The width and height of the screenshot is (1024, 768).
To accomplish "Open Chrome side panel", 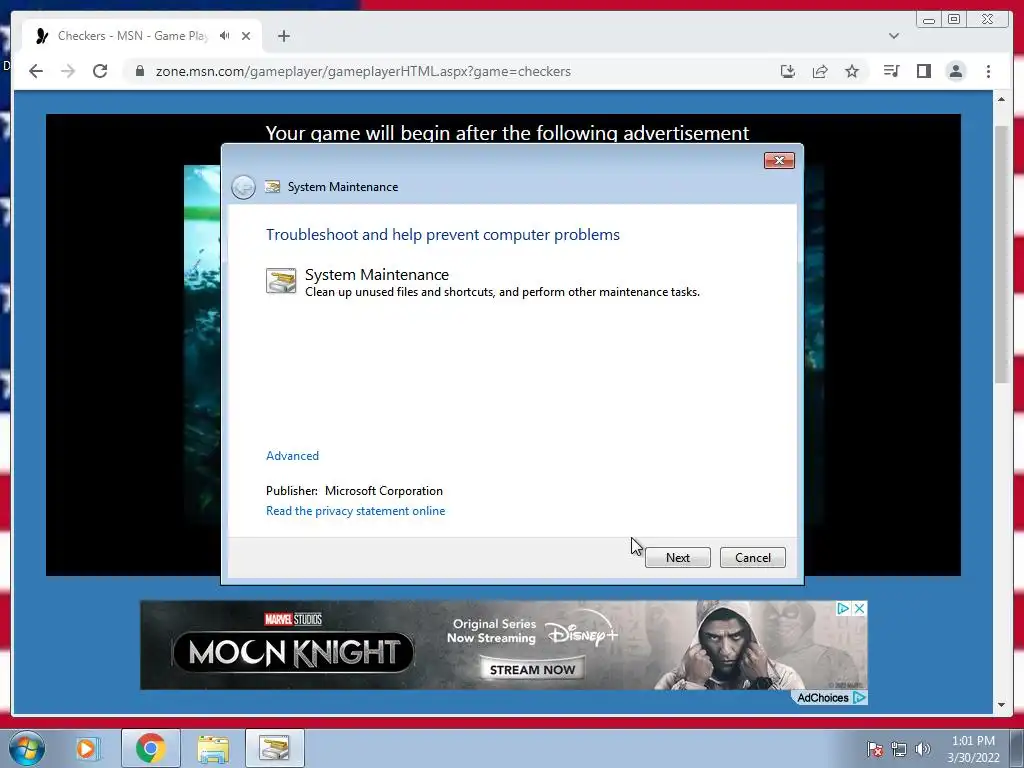I will pos(923,71).
